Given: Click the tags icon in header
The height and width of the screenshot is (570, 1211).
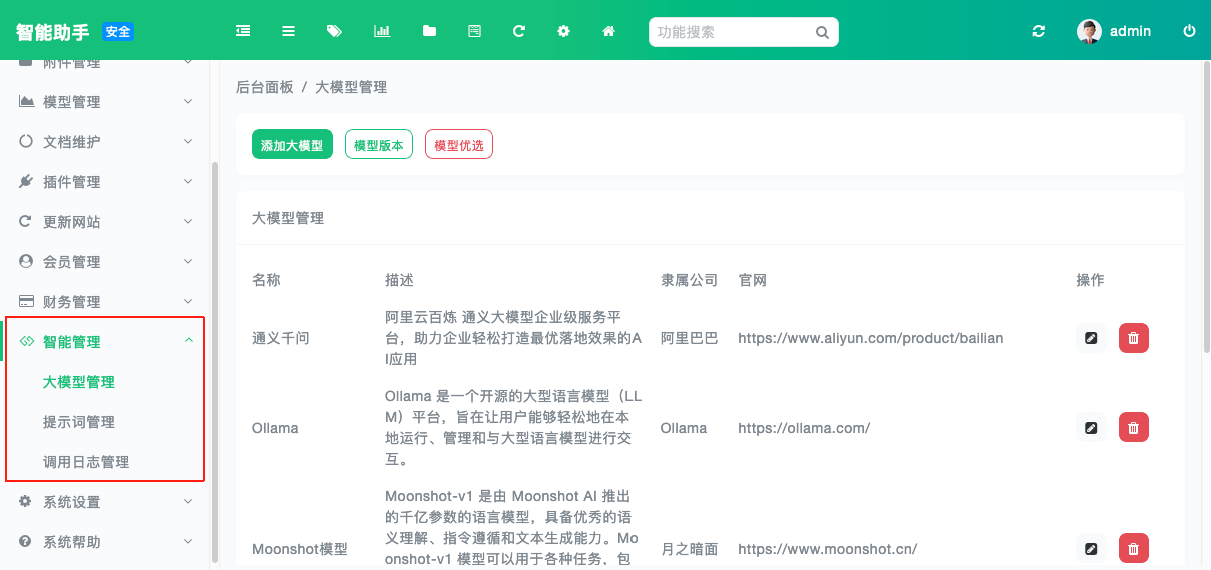Looking at the screenshot, I should pyautogui.click(x=334, y=31).
